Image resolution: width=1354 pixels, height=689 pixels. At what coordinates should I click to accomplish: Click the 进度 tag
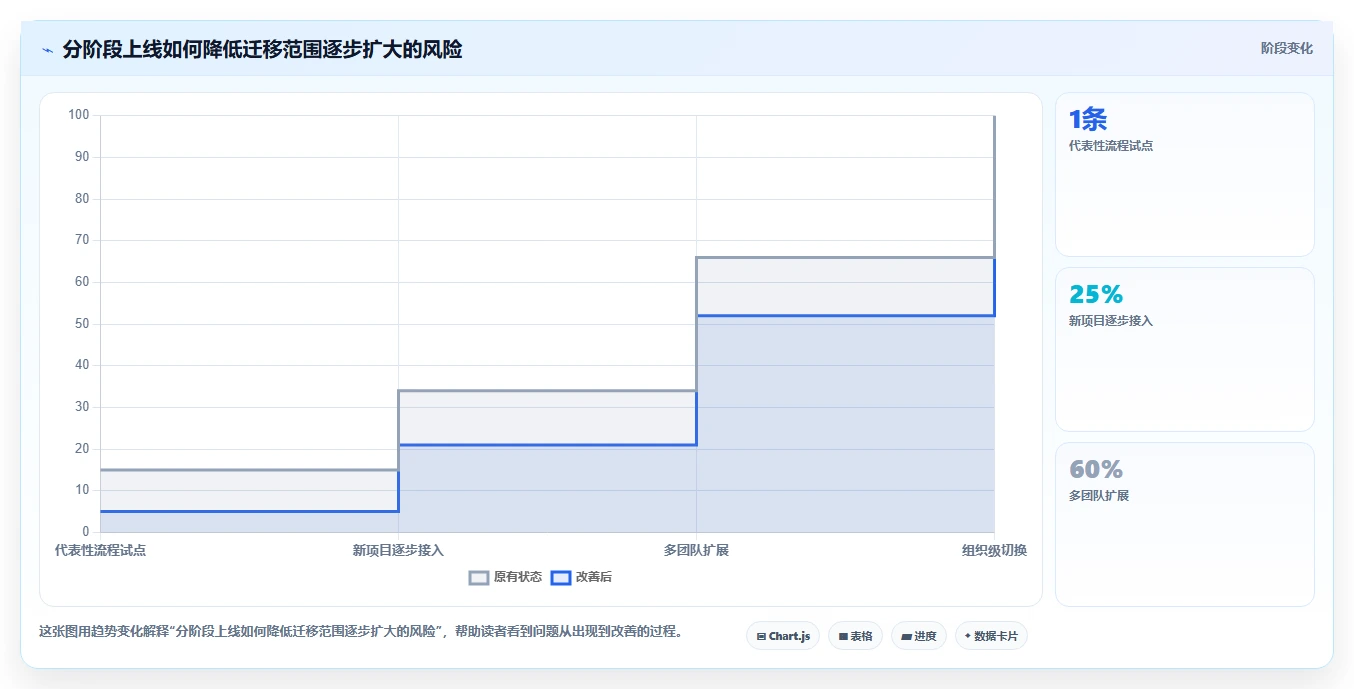(919, 636)
